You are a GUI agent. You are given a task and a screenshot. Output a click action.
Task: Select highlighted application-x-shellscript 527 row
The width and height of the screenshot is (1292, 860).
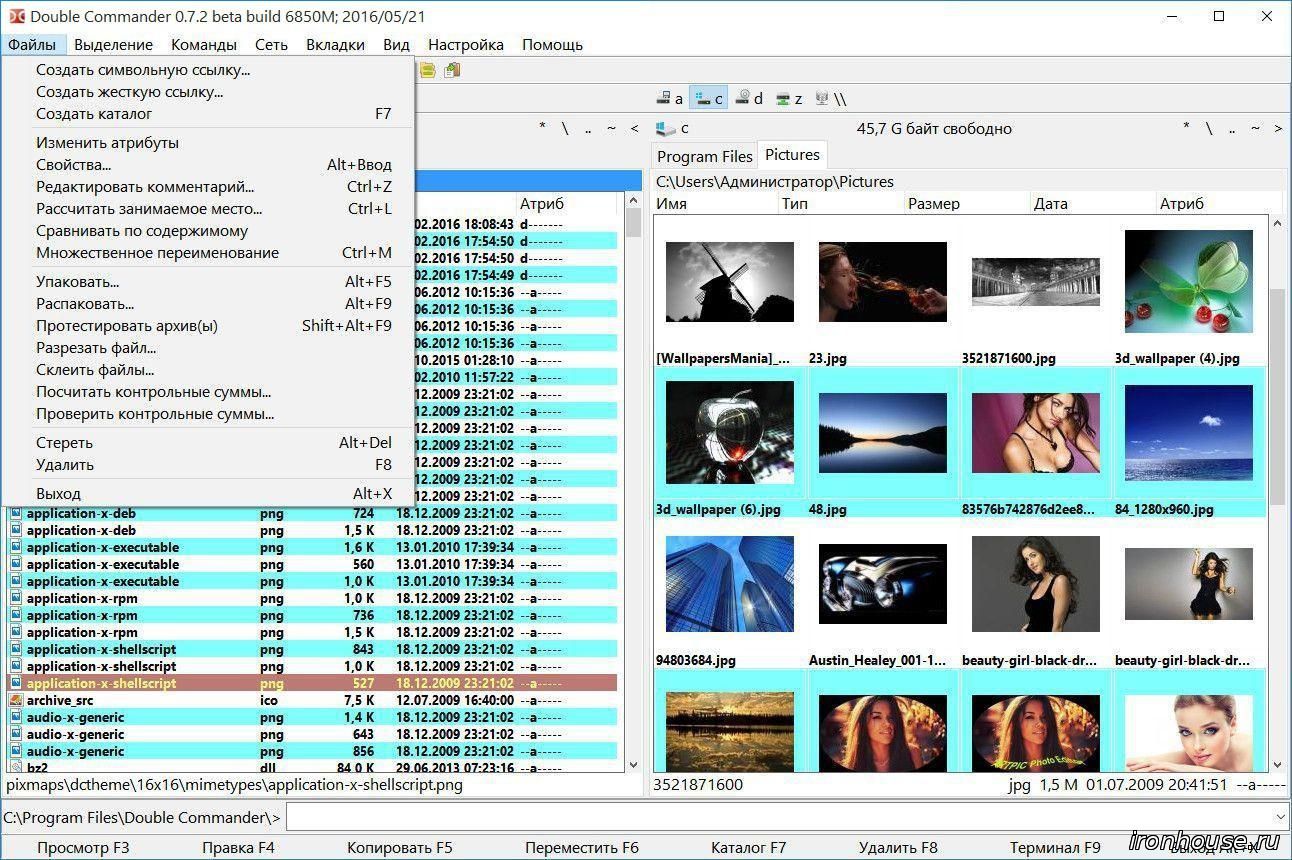tap(312, 684)
